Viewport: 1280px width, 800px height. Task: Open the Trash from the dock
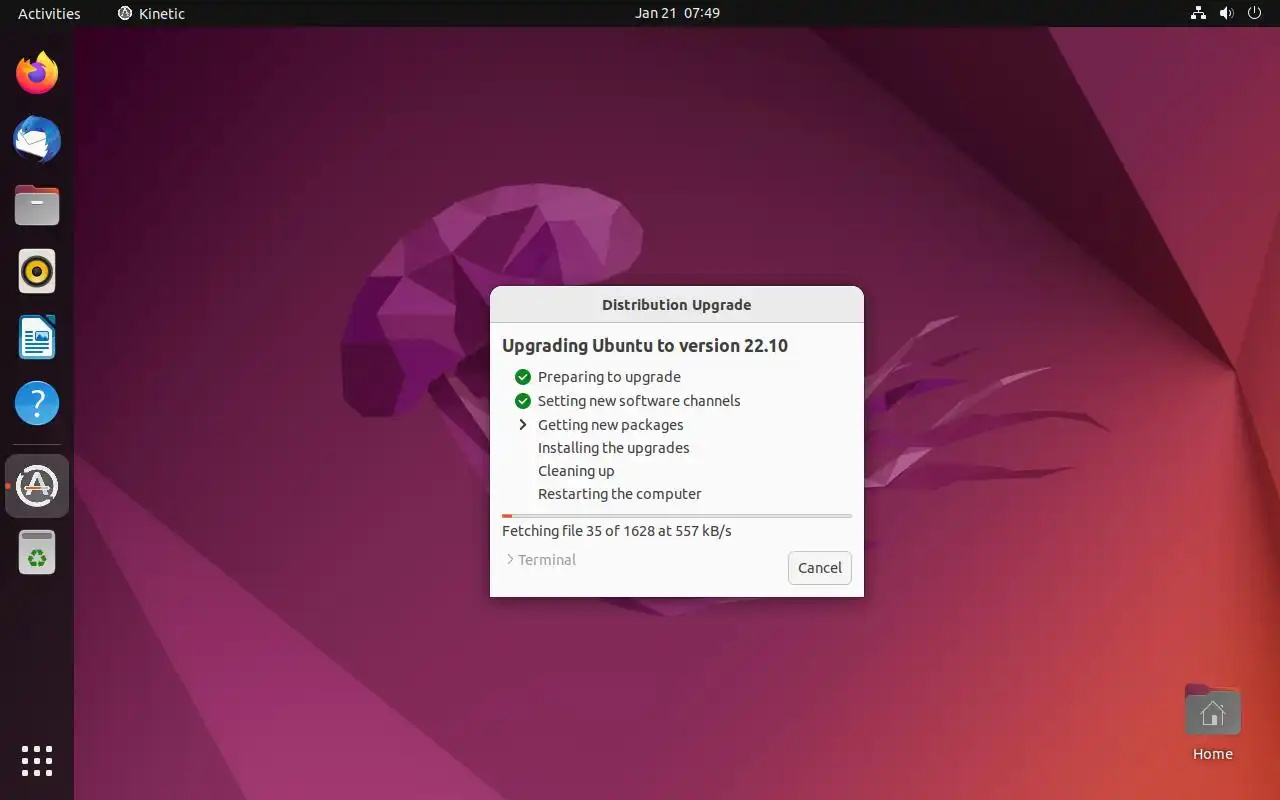coord(37,552)
